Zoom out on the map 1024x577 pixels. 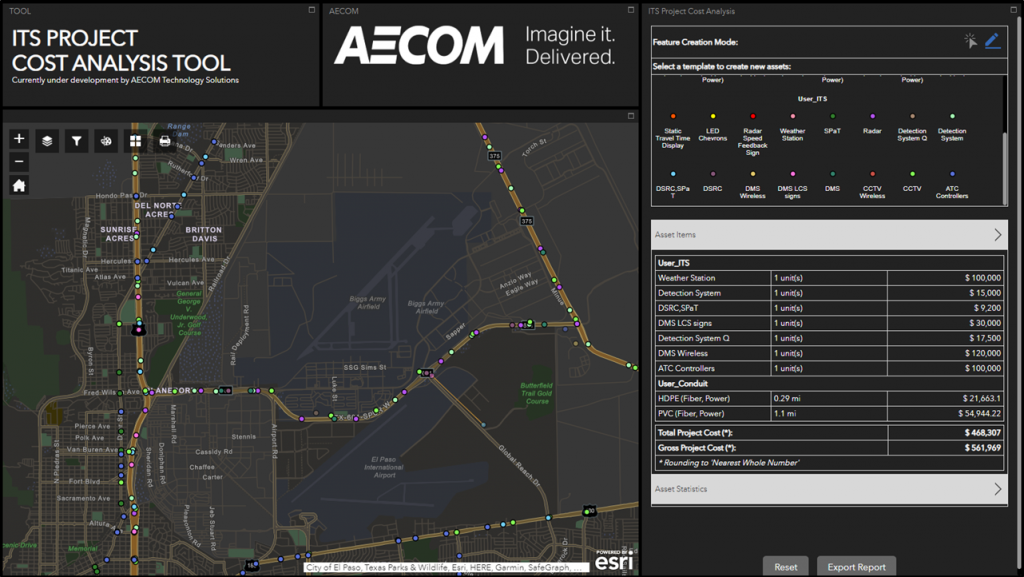click(x=19, y=162)
